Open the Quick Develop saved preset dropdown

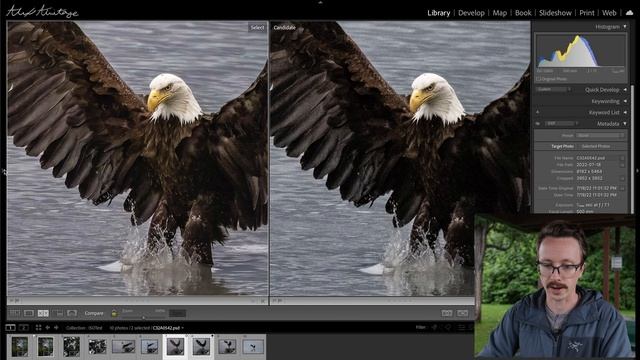[554, 89]
